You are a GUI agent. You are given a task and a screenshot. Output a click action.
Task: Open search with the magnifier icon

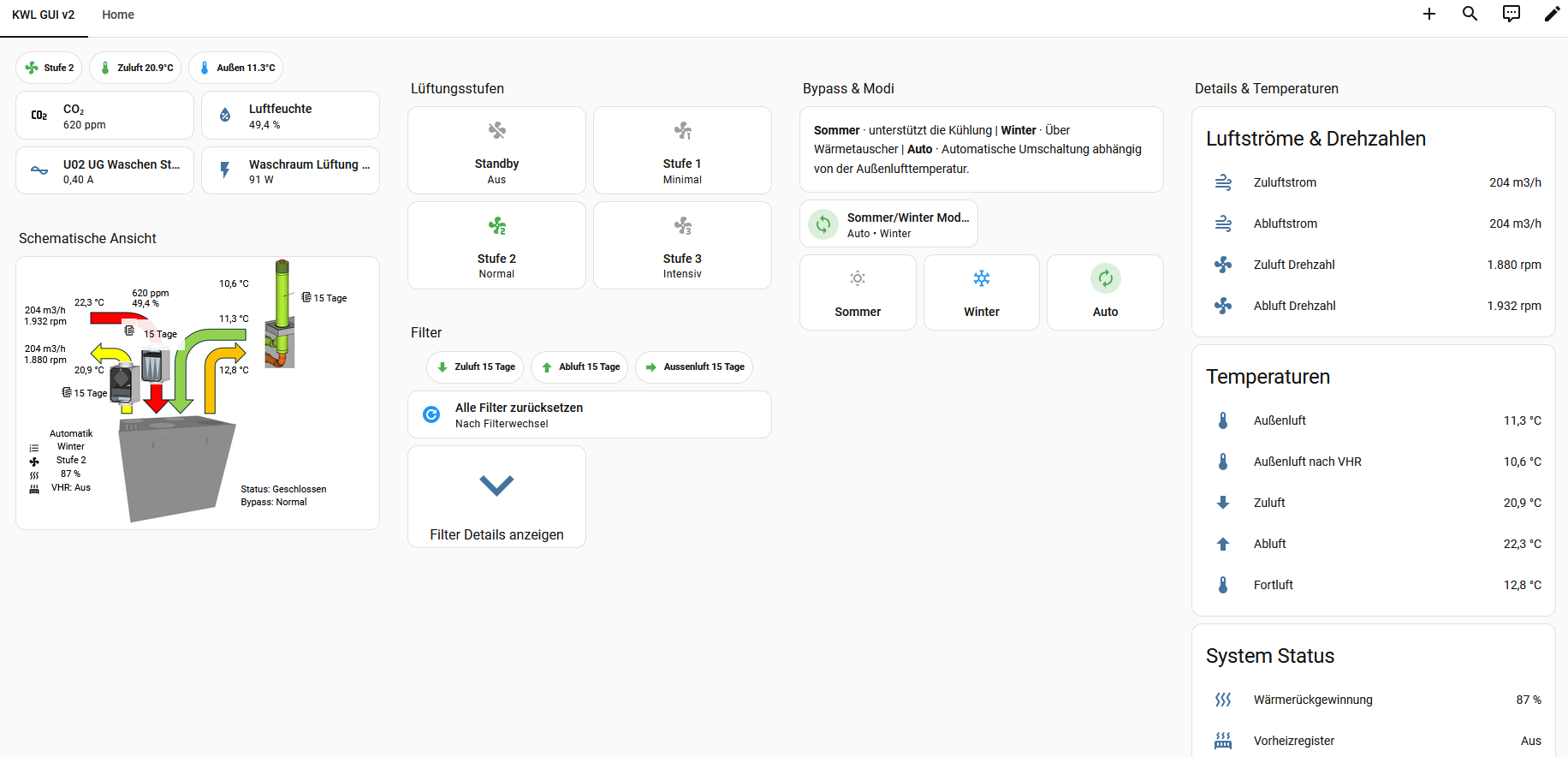tap(1470, 14)
